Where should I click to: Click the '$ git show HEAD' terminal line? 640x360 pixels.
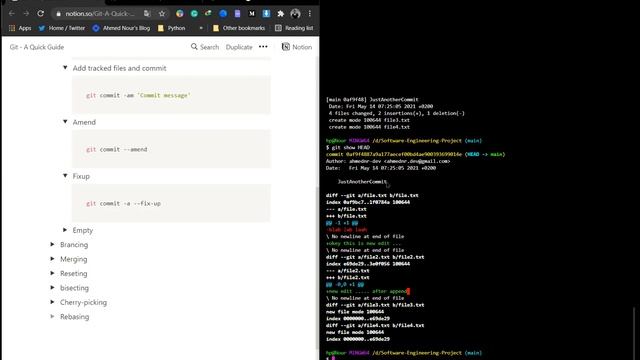348,147
